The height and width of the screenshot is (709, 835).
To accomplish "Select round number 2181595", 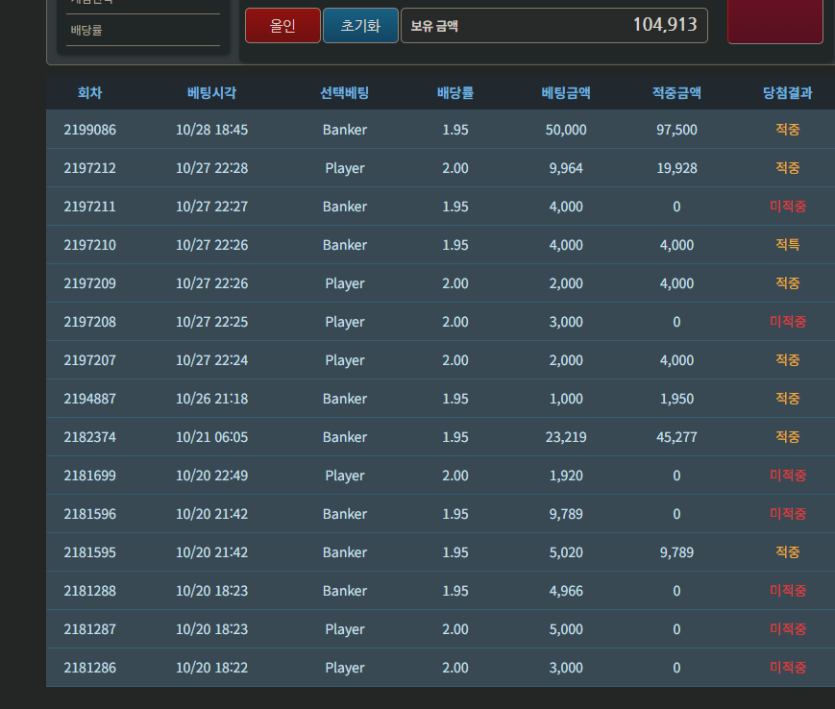I will [x=89, y=552].
